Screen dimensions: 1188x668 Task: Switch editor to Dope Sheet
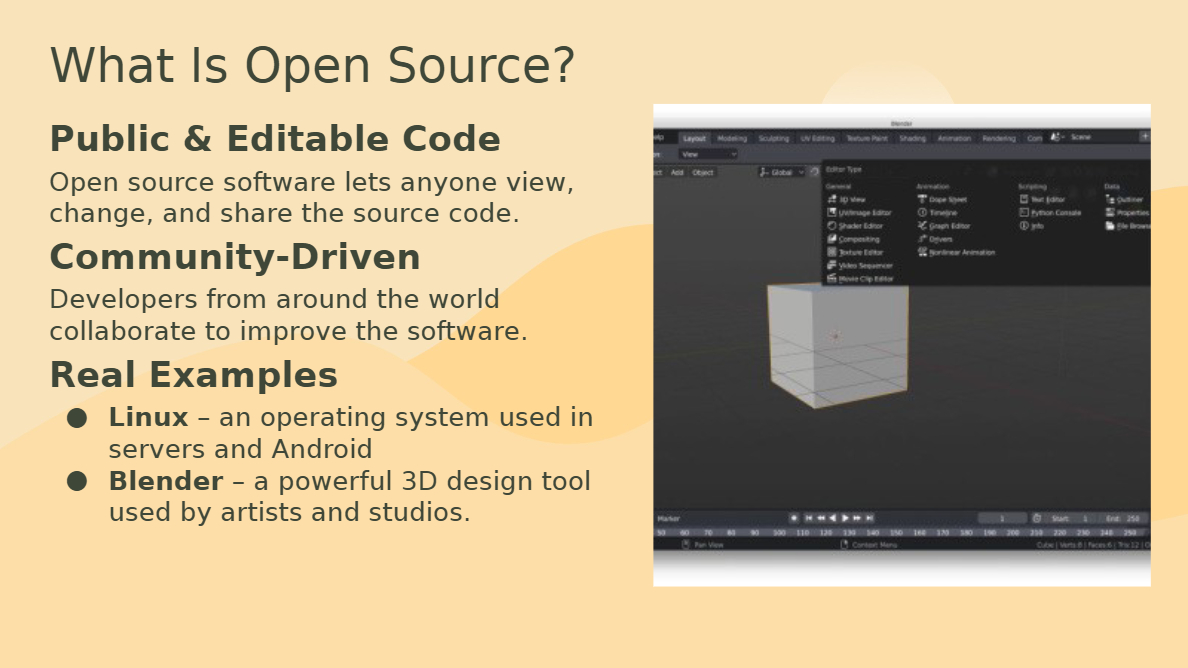click(946, 200)
